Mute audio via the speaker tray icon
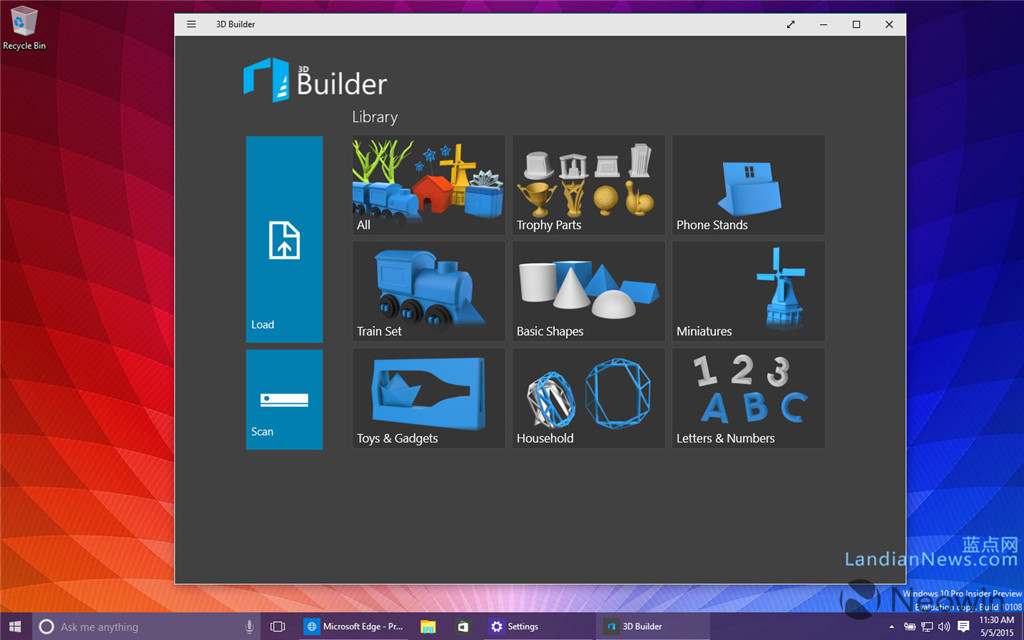Image resolution: width=1024 pixels, height=640 pixels. coord(944,626)
